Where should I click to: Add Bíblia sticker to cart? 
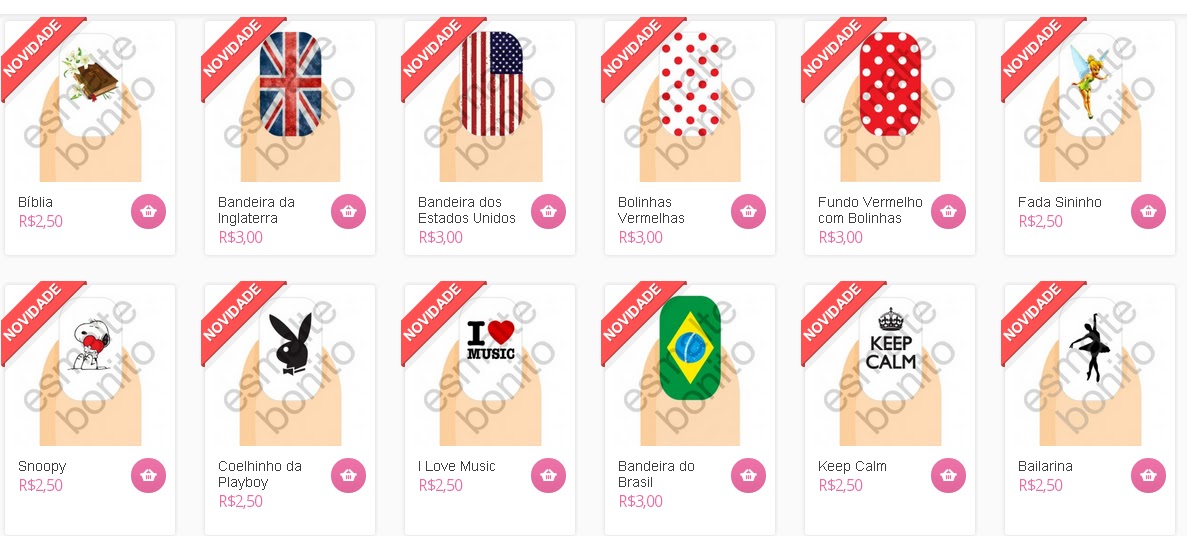[148, 211]
